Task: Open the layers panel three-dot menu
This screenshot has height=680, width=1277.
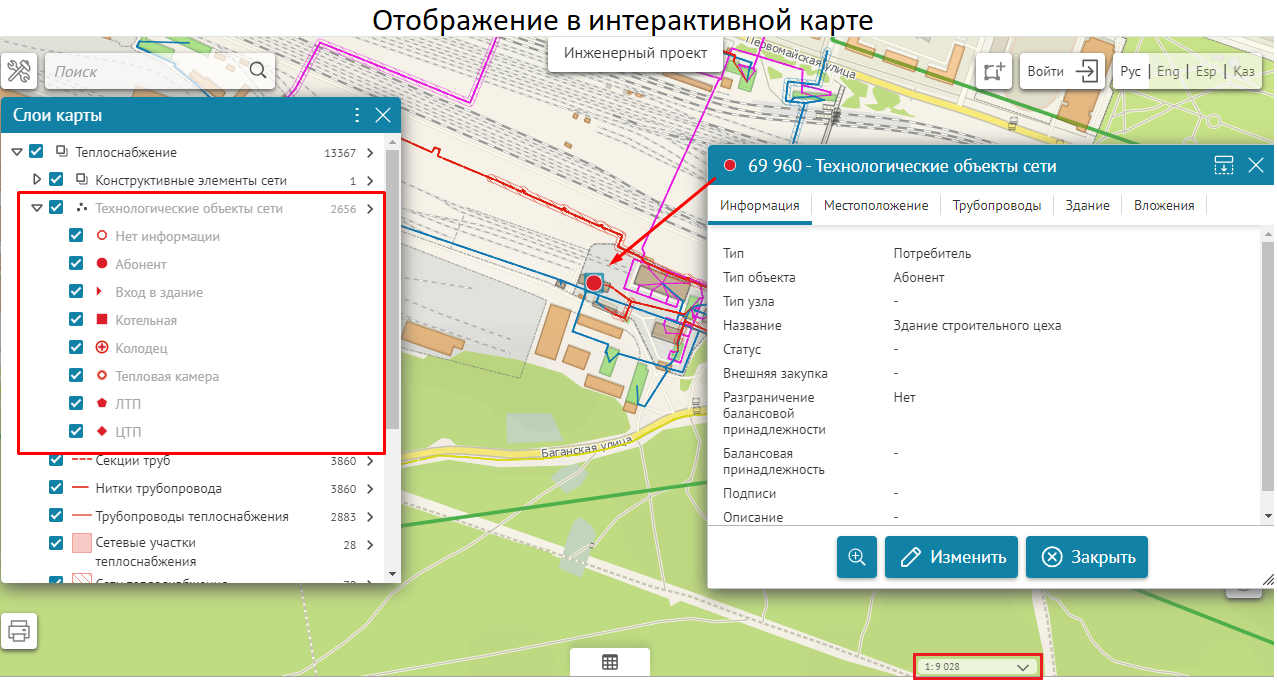Action: tap(357, 115)
